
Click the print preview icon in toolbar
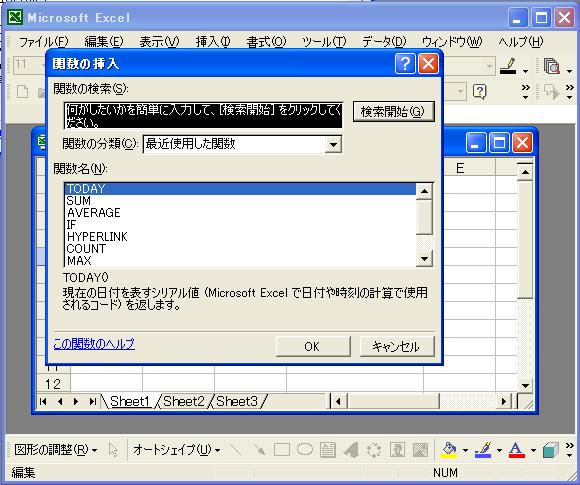tap(552, 67)
